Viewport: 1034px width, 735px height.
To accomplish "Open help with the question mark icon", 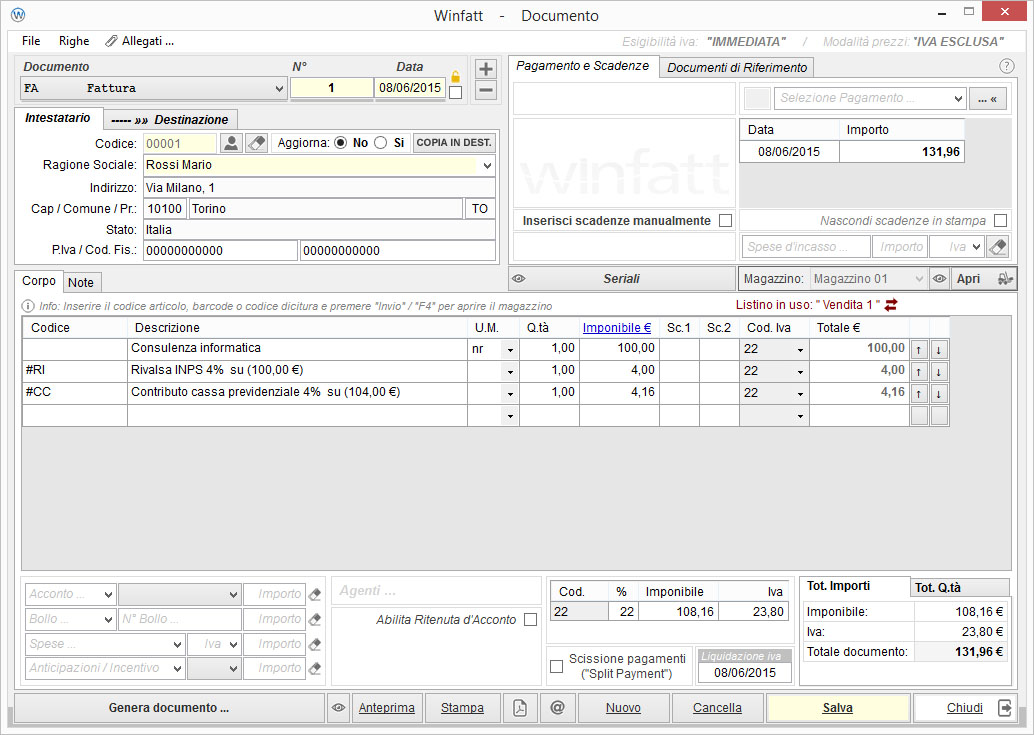I will [x=1006, y=66].
